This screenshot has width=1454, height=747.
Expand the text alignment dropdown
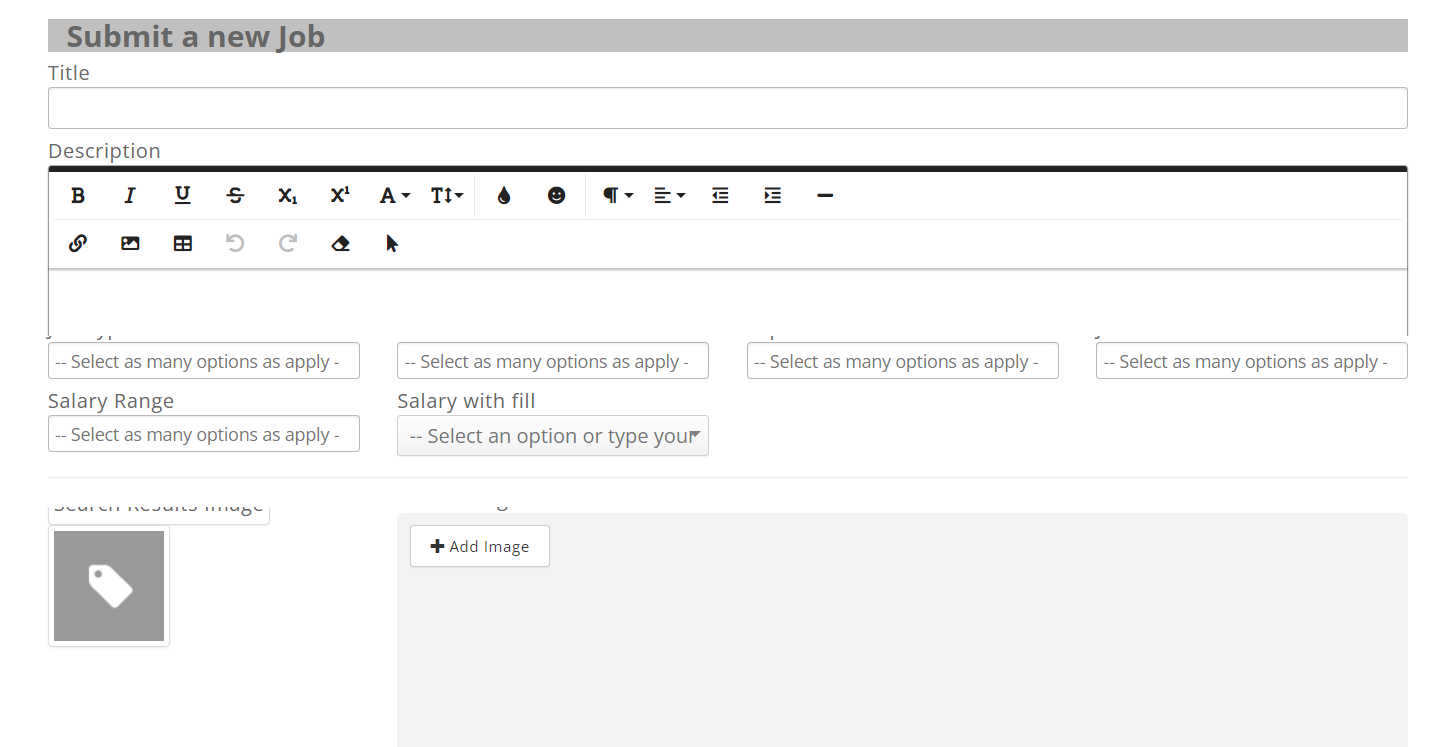pyautogui.click(x=669, y=196)
